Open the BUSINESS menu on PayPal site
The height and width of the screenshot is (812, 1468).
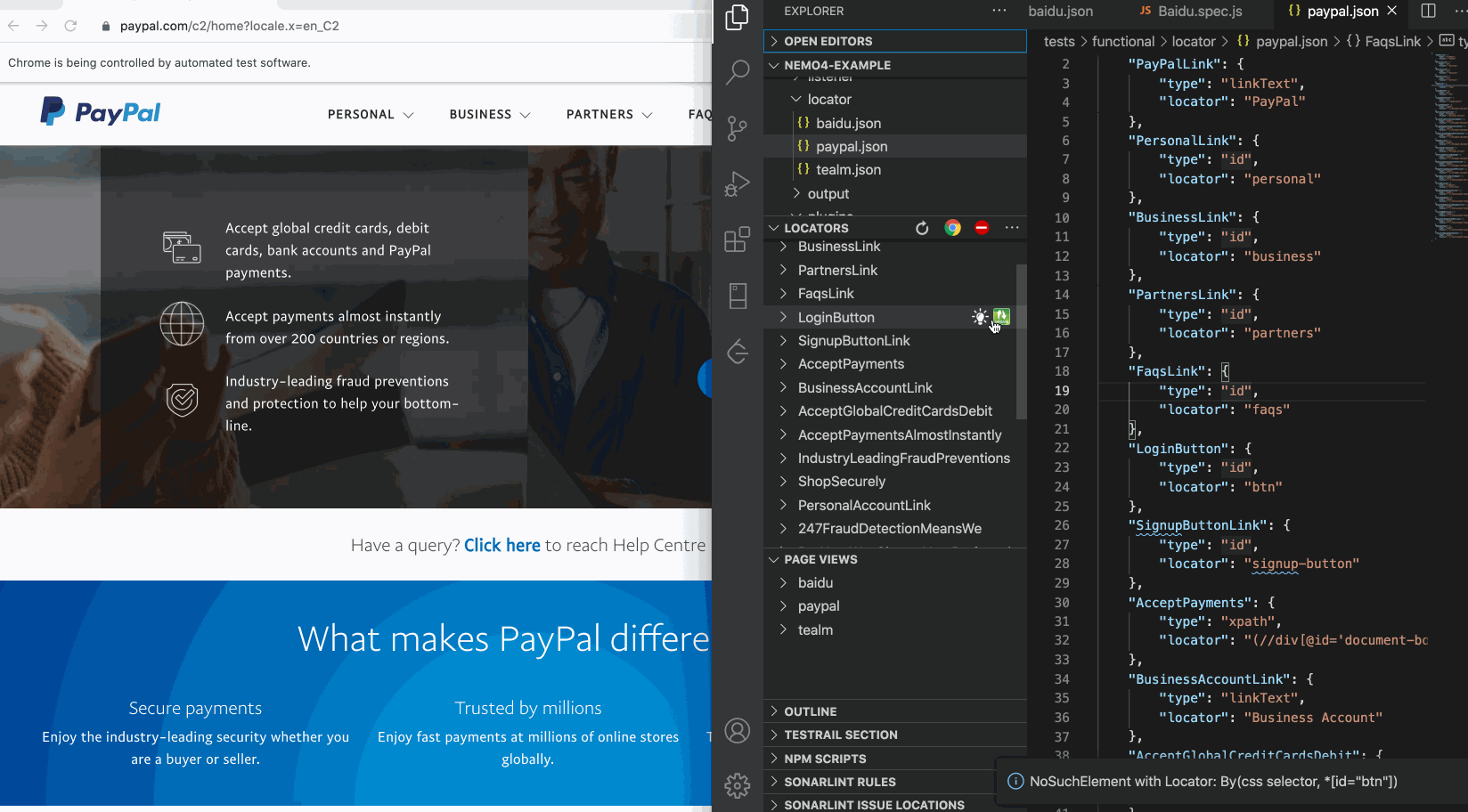pyautogui.click(x=490, y=115)
